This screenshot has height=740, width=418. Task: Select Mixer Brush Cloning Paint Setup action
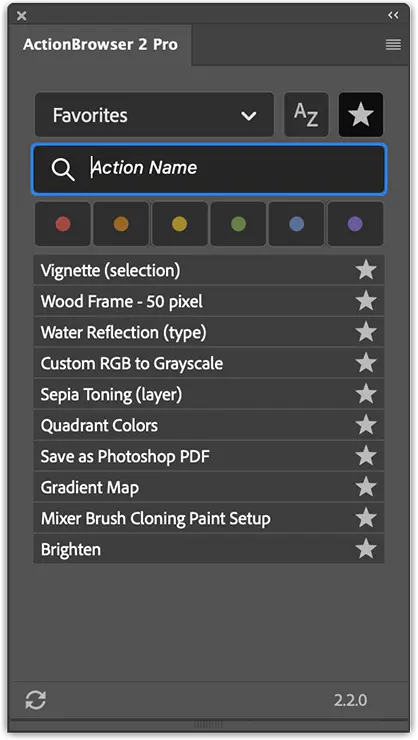coord(209,518)
